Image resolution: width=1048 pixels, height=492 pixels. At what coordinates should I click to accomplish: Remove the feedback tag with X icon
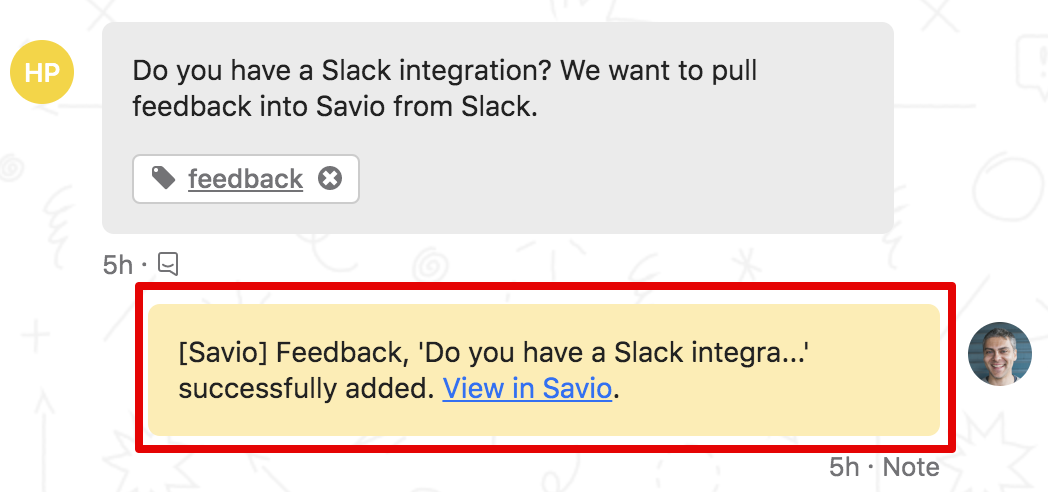click(330, 178)
